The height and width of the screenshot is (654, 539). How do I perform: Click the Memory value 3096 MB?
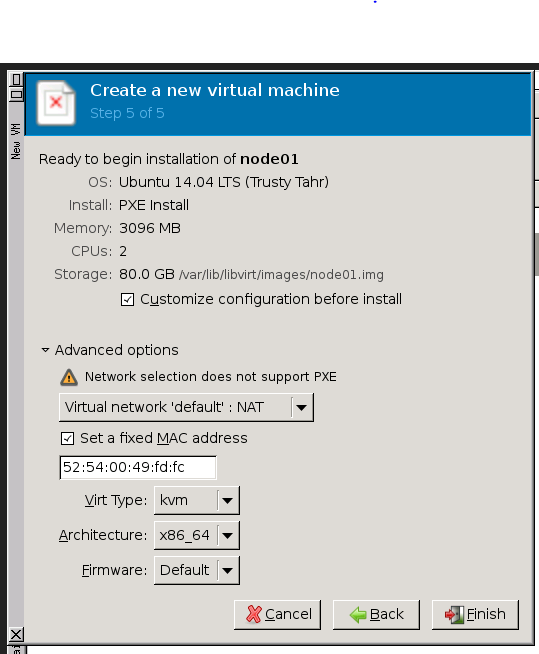tap(150, 228)
